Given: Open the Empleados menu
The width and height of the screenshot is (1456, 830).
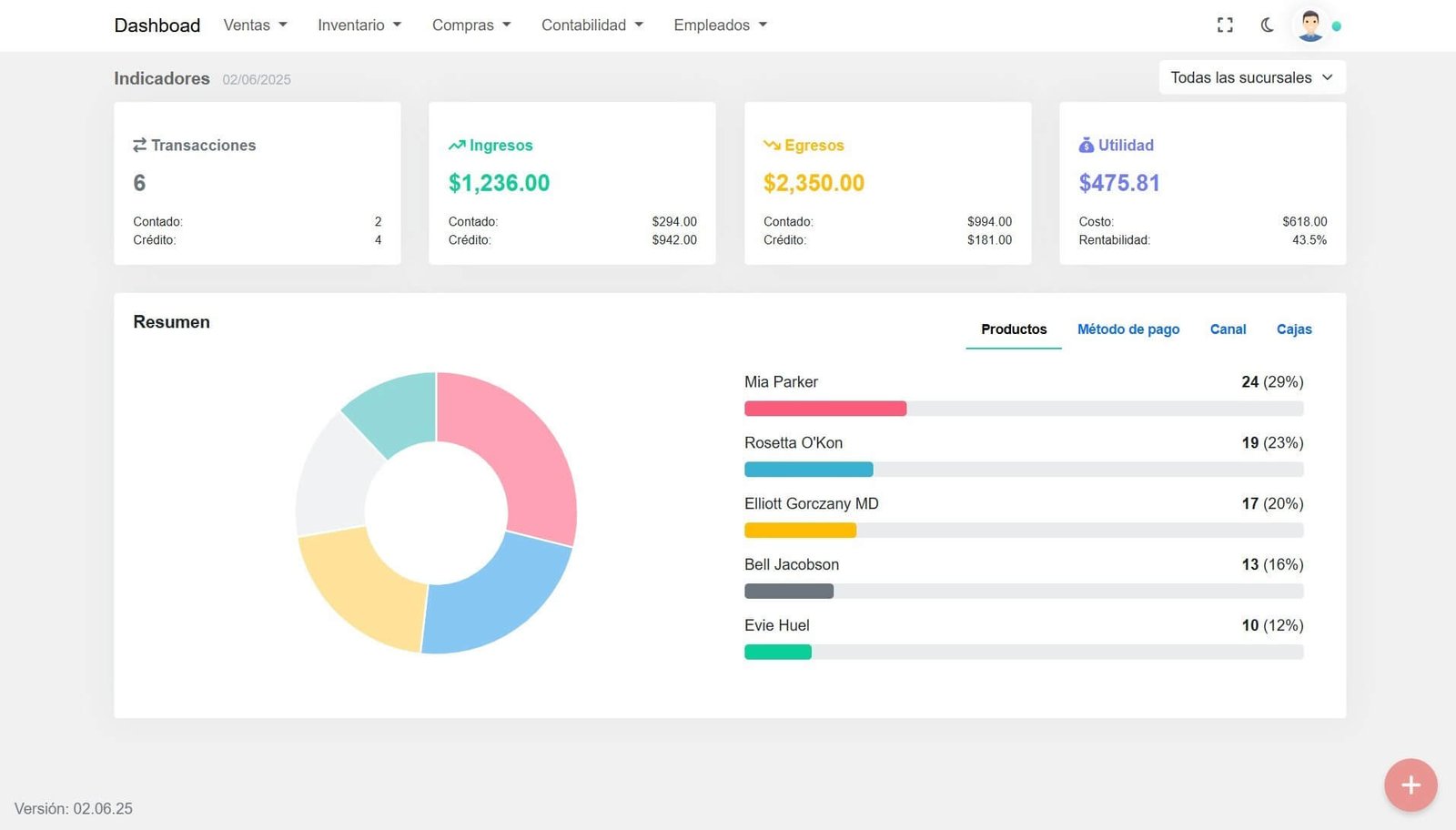Looking at the screenshot, I should click(720, 25).
